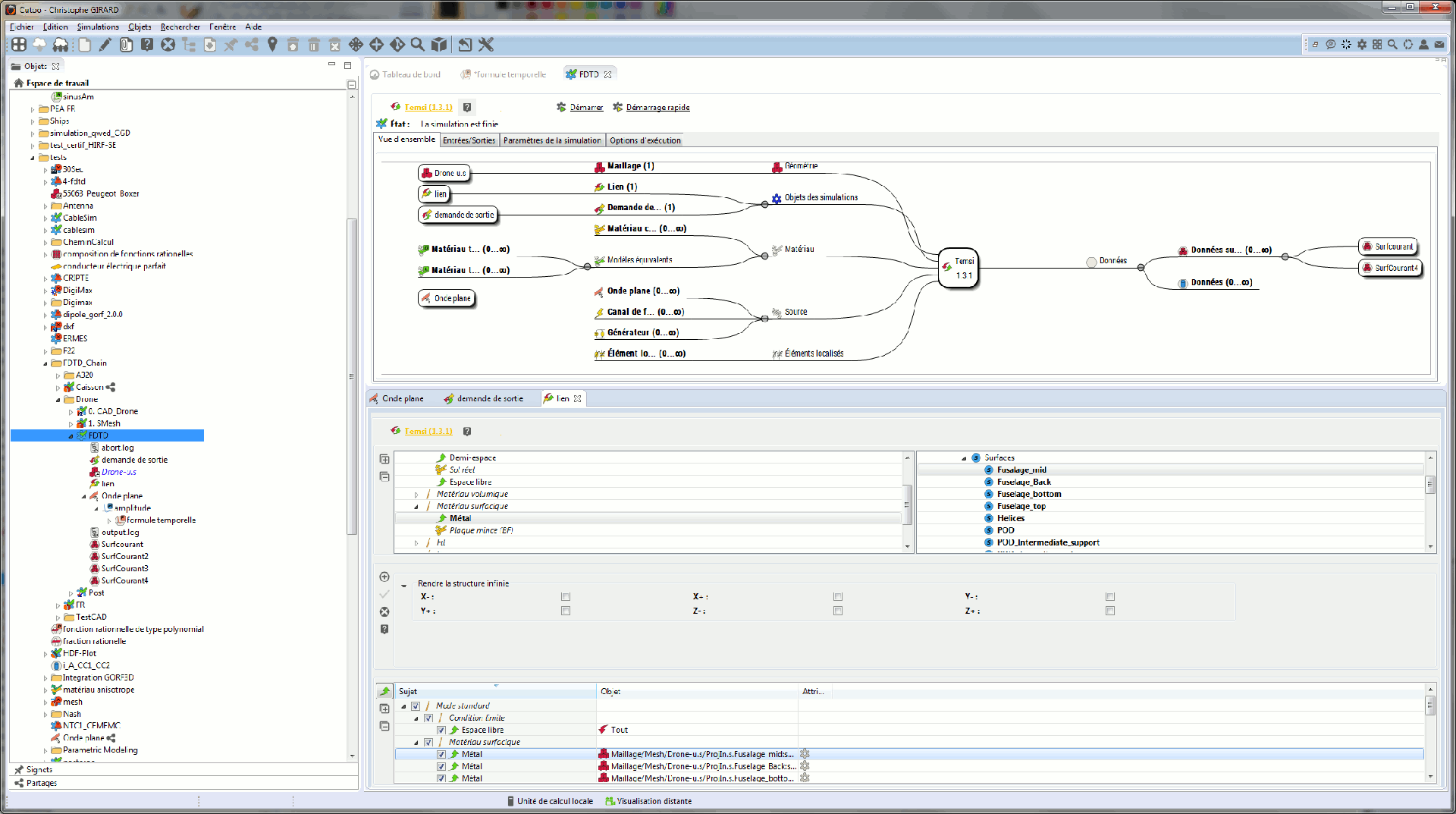Click the grid view icon in right toolbar

click(1377, 45)
